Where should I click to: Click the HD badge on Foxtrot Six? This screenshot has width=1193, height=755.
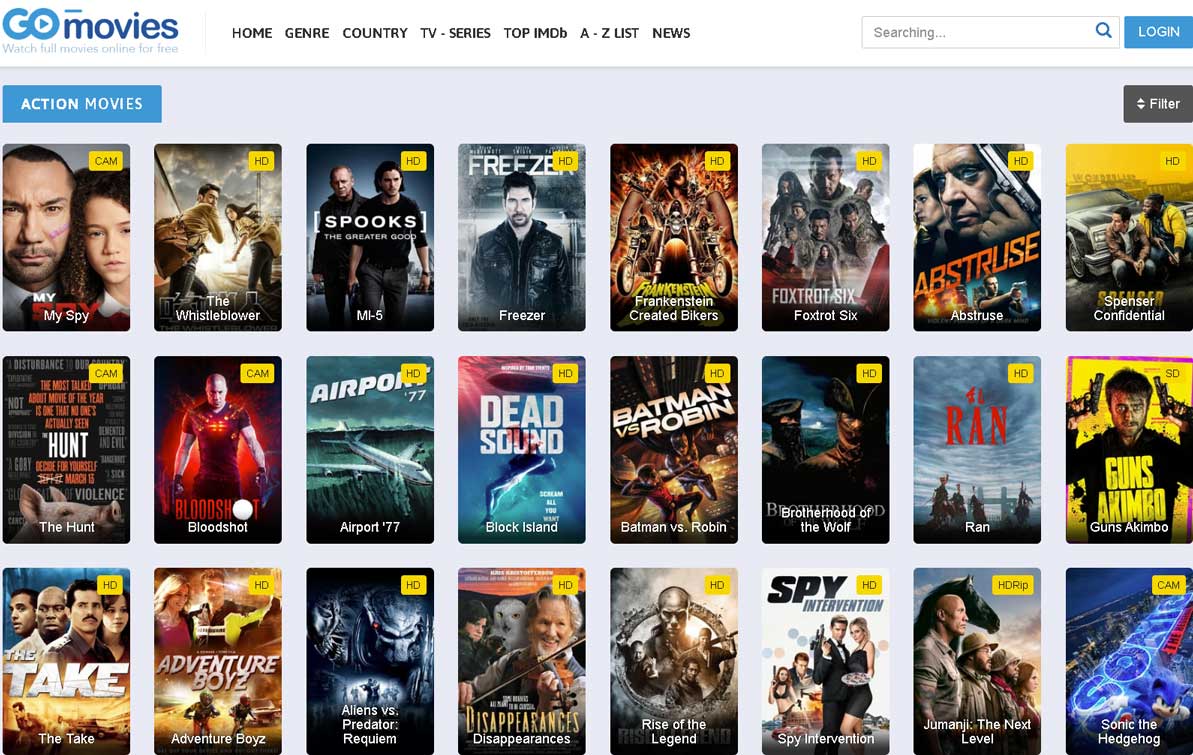(869, 161)
